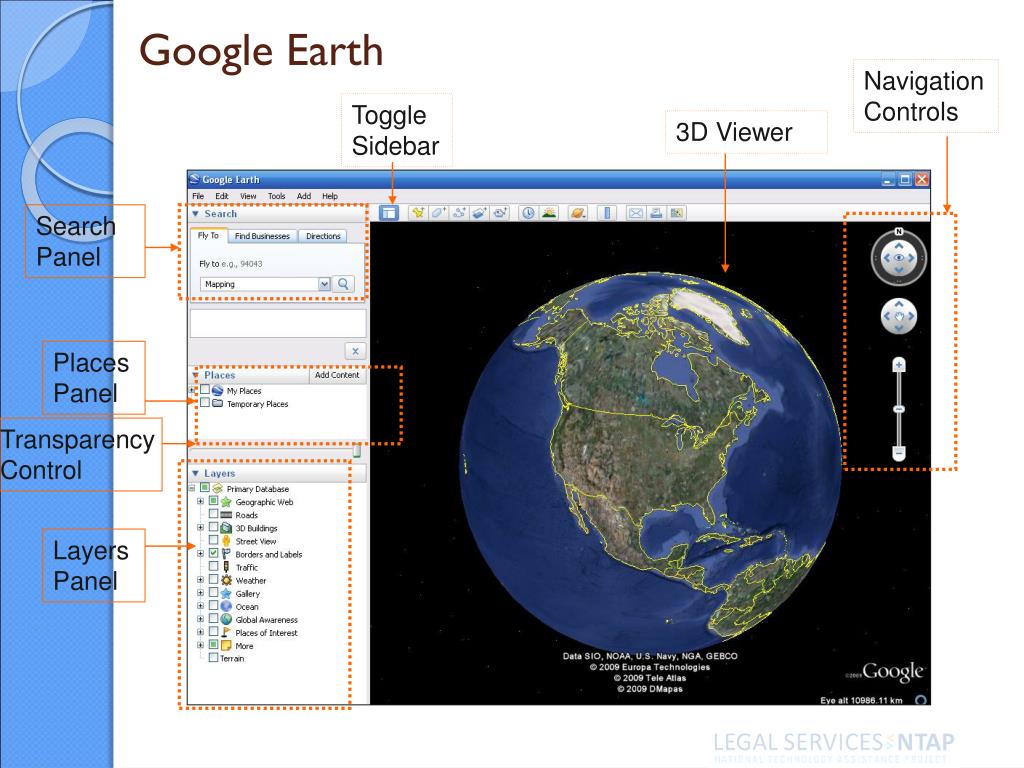Collapse the Places panel triangle

[195, 375]
